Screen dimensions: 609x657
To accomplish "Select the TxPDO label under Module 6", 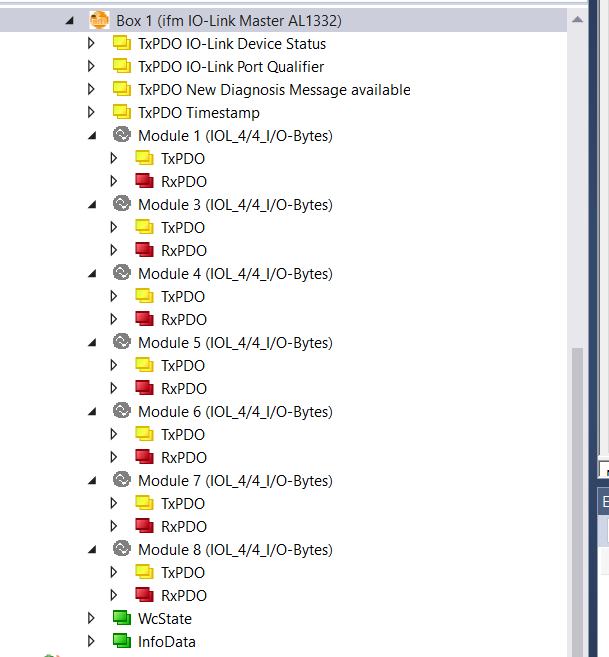I will (x=183, y=435).
